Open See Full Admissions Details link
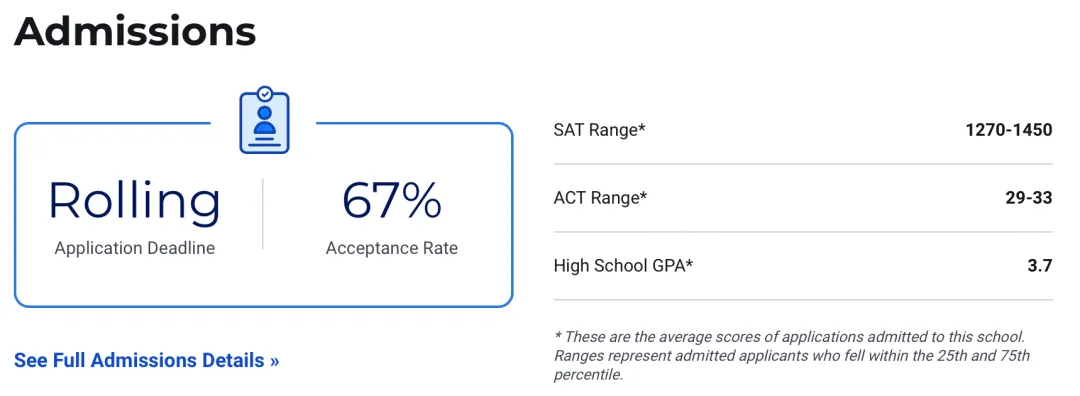This screenshot has width=1080, height=396. [x=147, y=360]
